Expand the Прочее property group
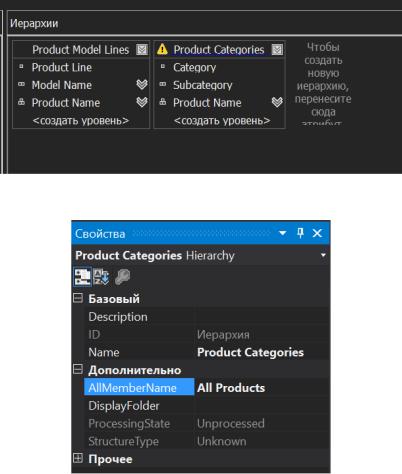This screenshot has height=474, width=402. [x=78, y=459]
